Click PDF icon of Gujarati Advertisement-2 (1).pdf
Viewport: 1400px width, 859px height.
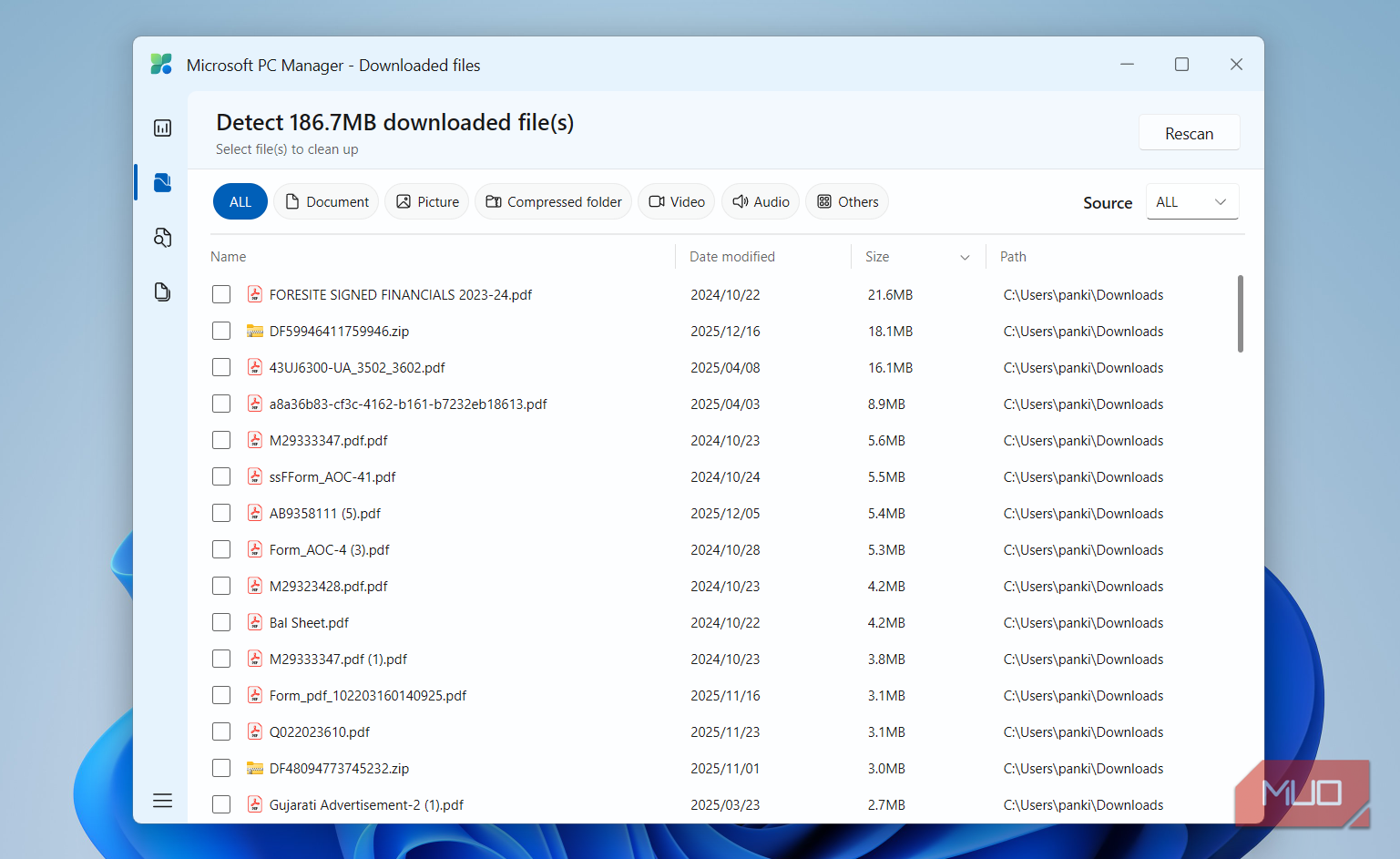tap(255, 804)
